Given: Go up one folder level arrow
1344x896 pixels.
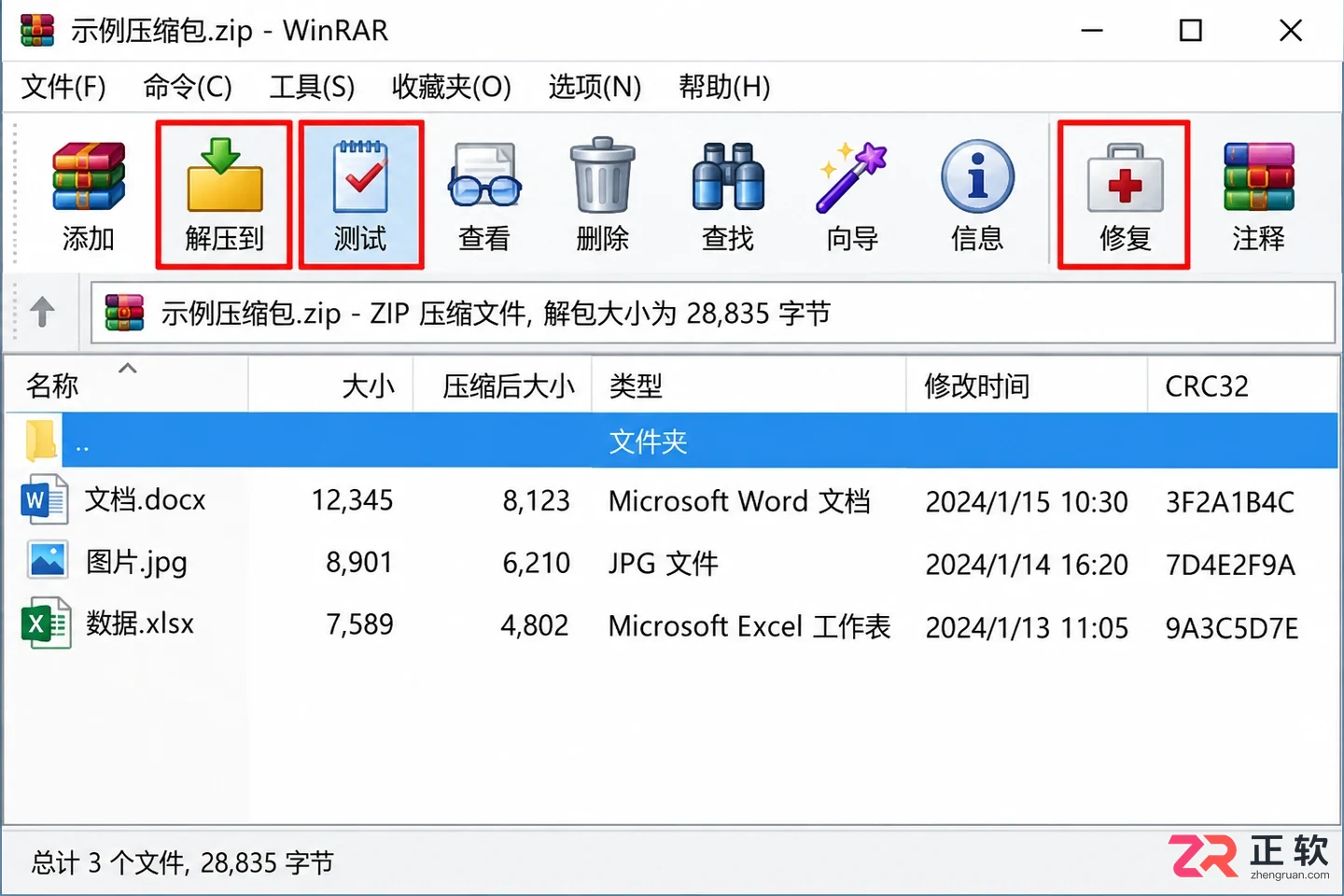Looking at the screenshot, I should [x=43, y=312].
